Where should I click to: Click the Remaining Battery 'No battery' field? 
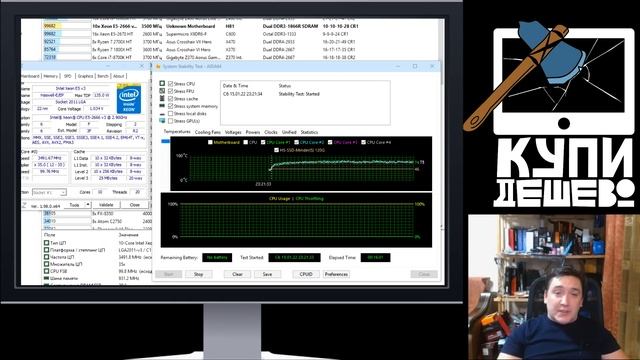point(217,258)
